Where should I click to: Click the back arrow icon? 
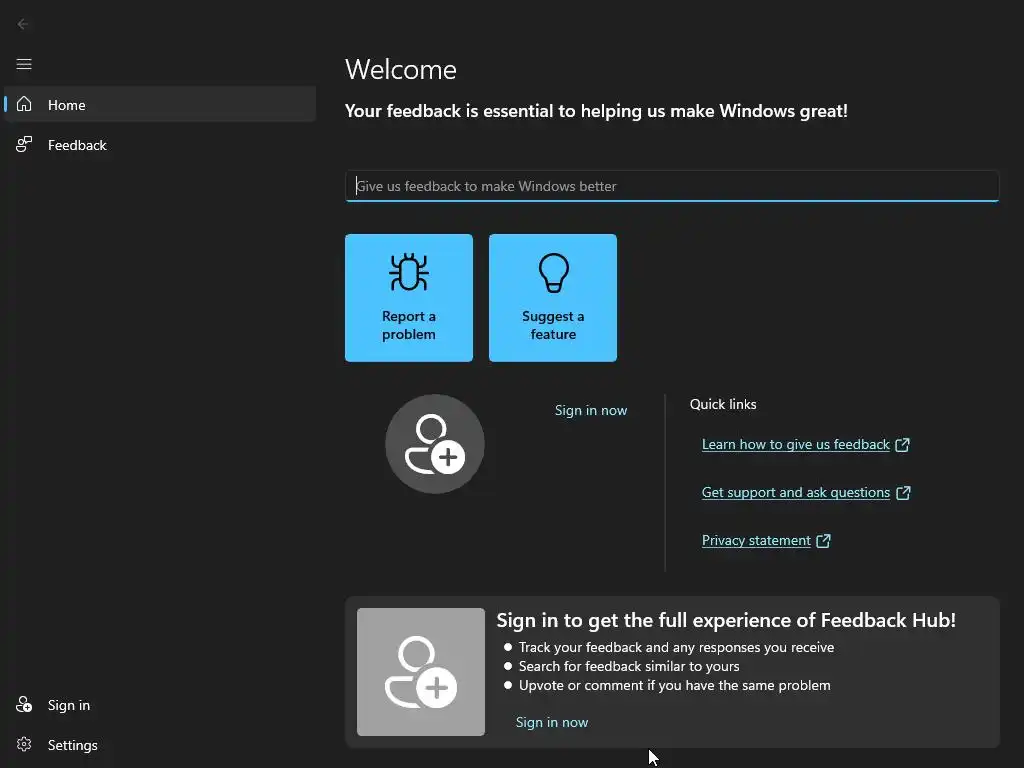click(23, 24)
